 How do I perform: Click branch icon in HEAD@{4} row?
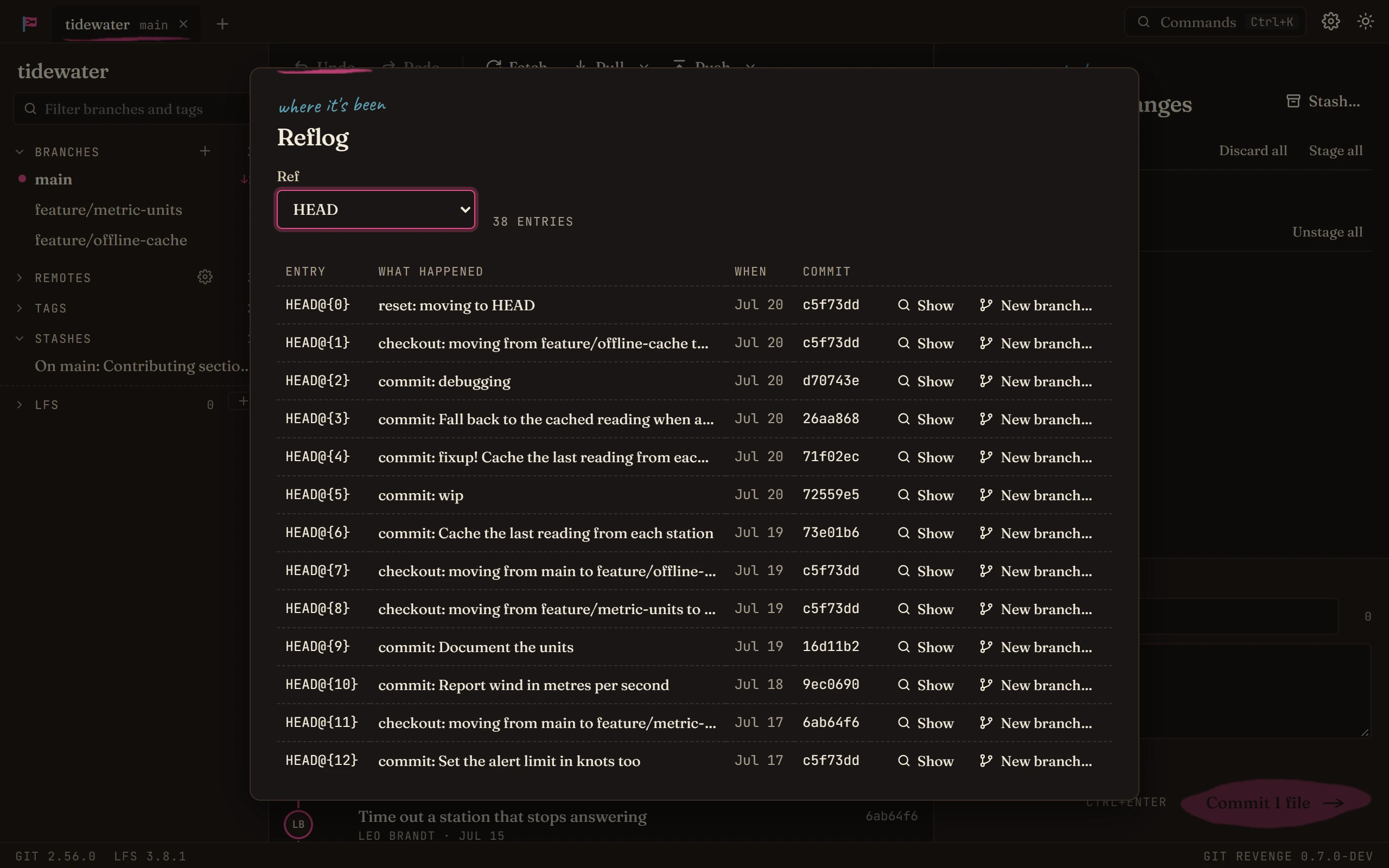coord(986,457)
